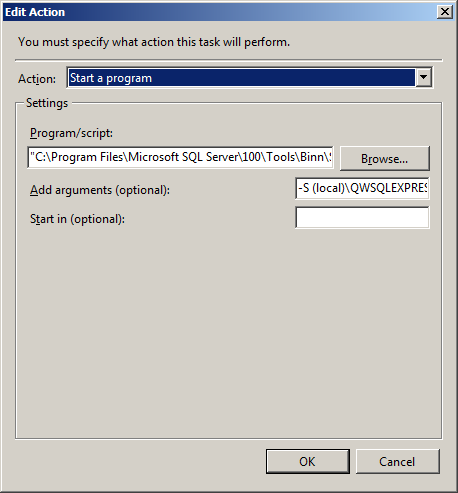
Task: Click the 'Add arguments (optional):' label
Action: click(x=100, y=190)
